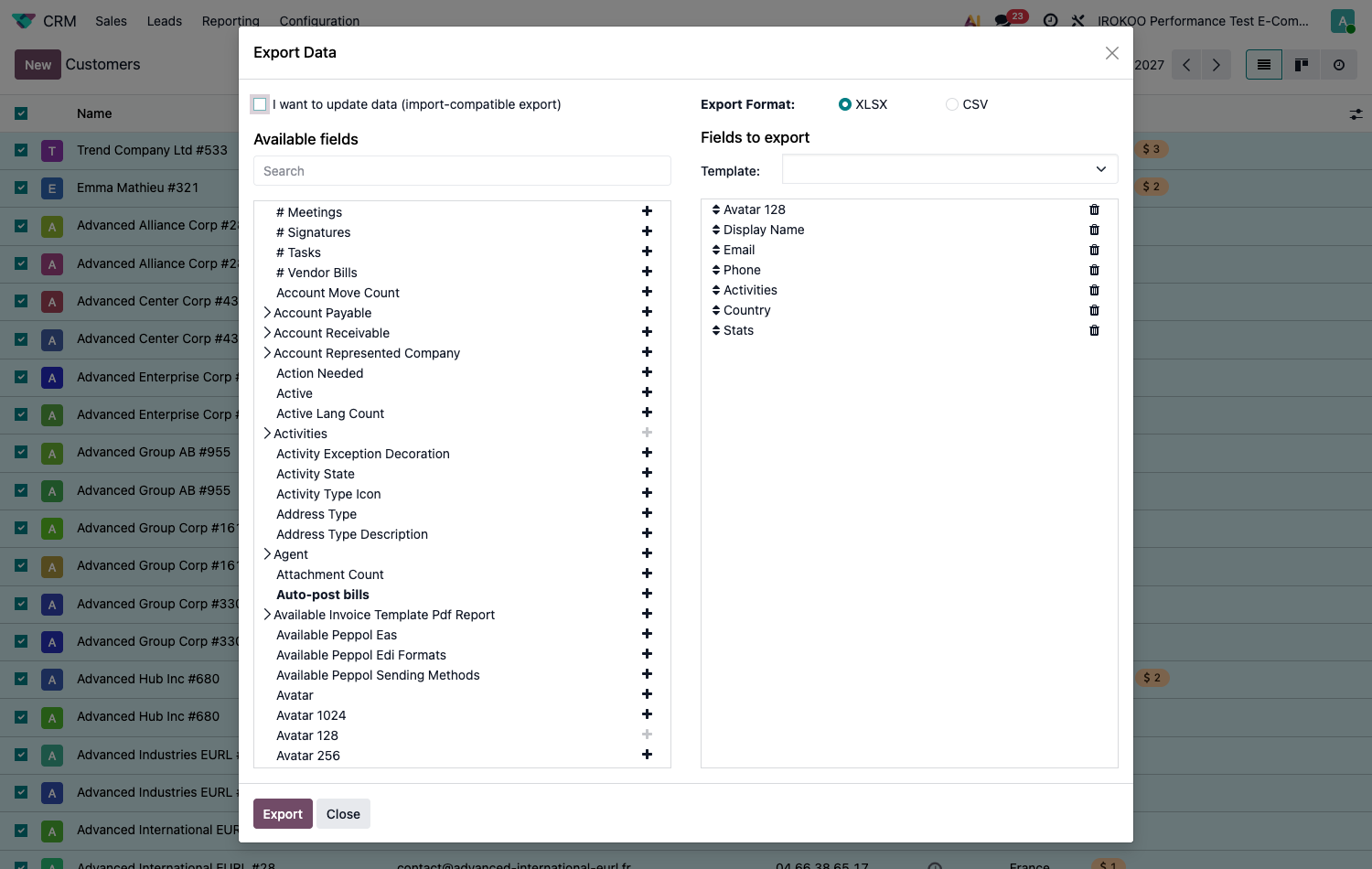The image size is (1372, 869).
Task: Remove Activities with trash icon
Action: tap(1094, 290)
